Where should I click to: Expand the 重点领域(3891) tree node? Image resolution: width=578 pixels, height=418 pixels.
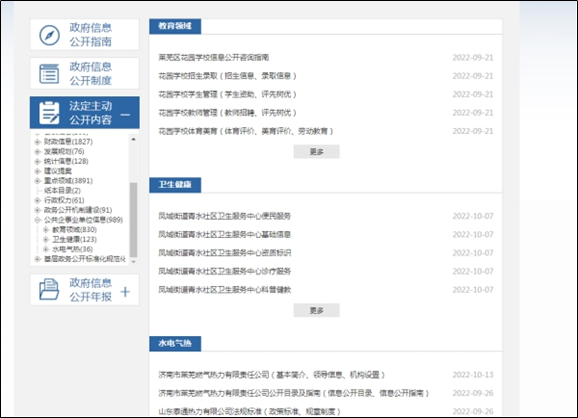click(x=38, y=181)
